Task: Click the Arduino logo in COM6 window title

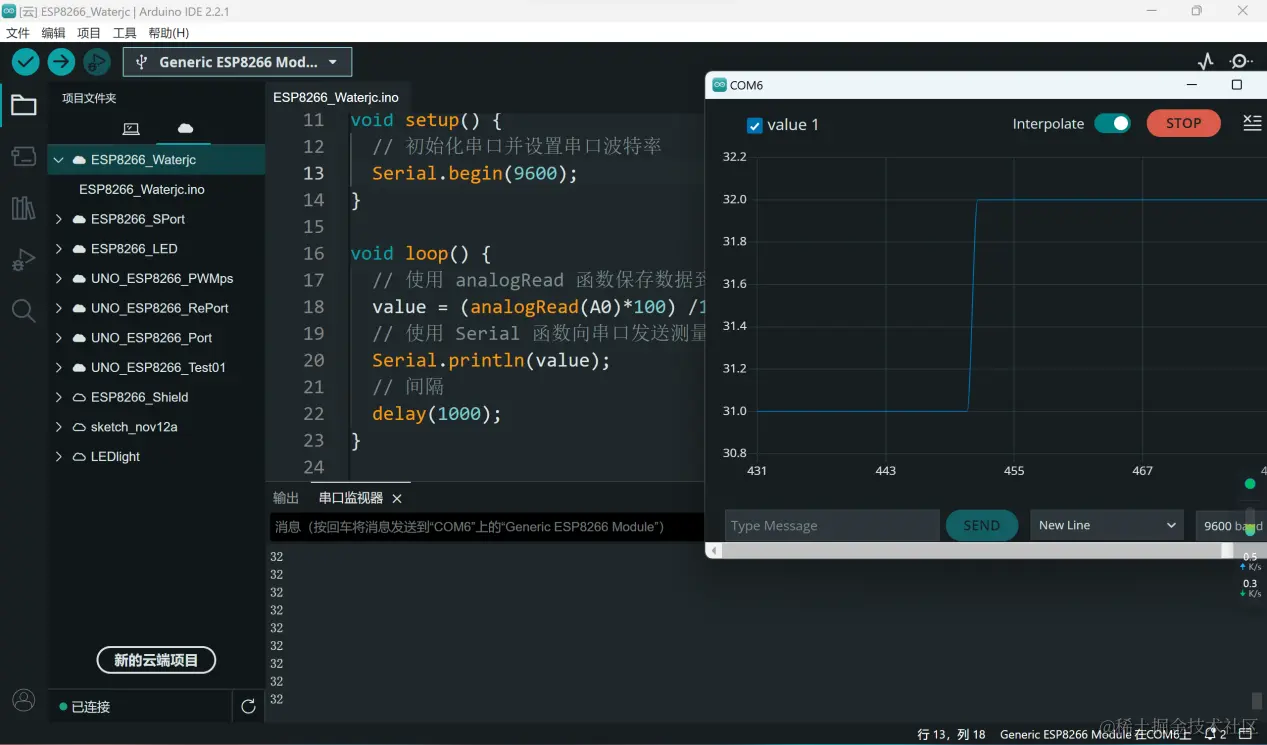Action: [719, 85]
